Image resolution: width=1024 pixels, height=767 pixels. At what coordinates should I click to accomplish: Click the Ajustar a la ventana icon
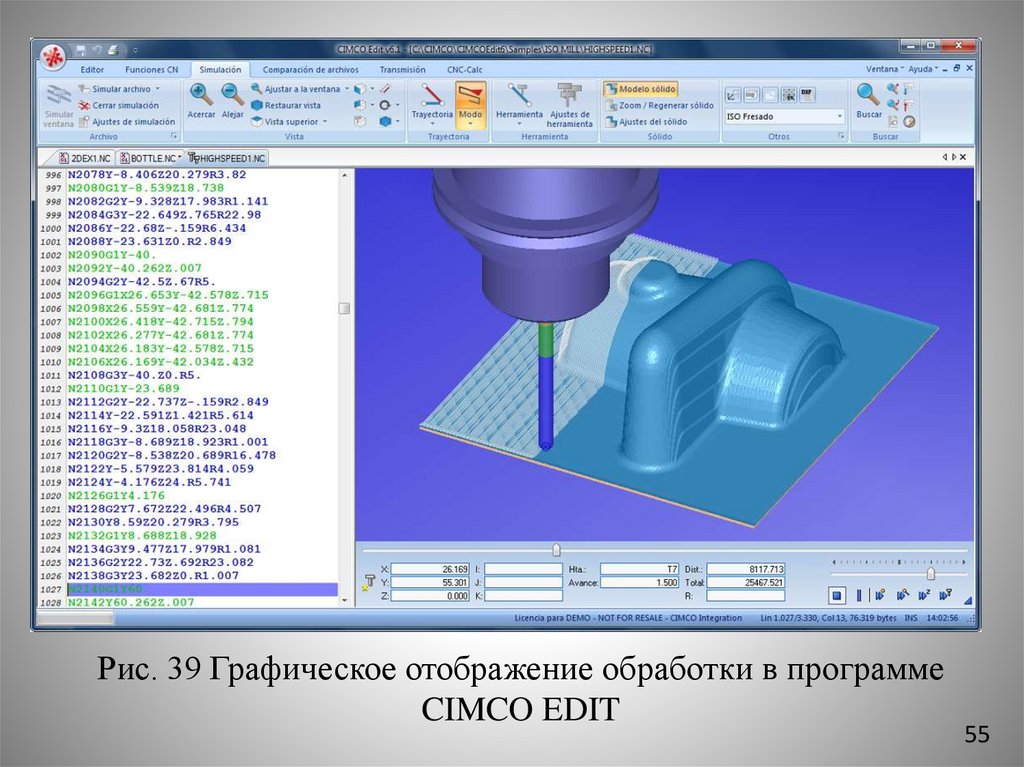(x=257, y=89)
